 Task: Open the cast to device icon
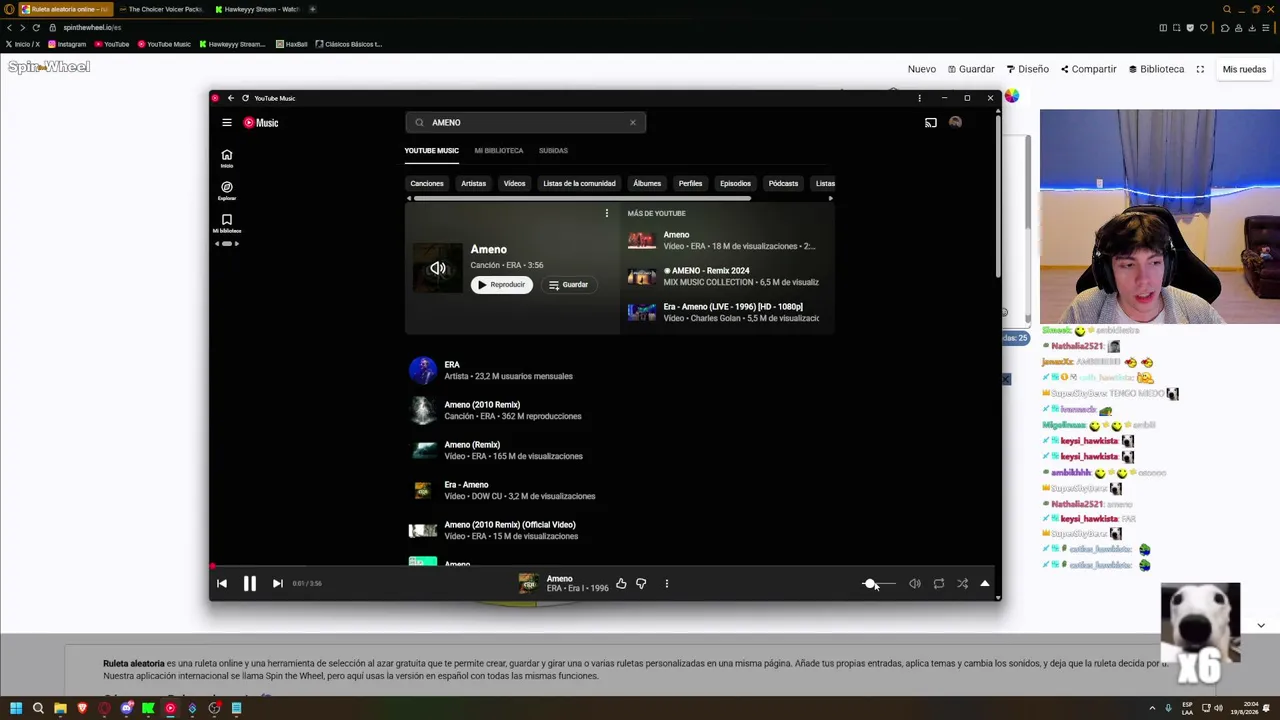[931, 123]
